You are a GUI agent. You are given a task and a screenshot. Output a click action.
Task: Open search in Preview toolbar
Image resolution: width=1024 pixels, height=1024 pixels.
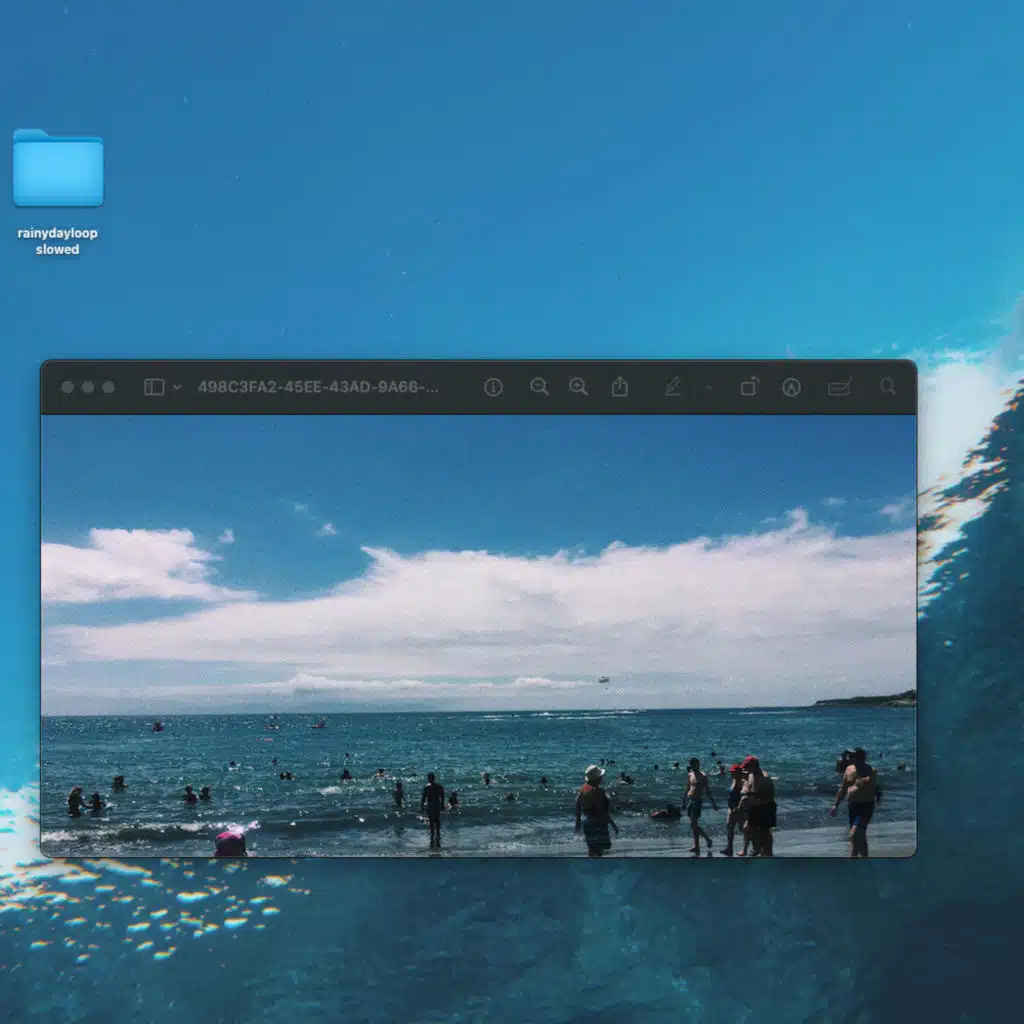(x=888, y=387)
